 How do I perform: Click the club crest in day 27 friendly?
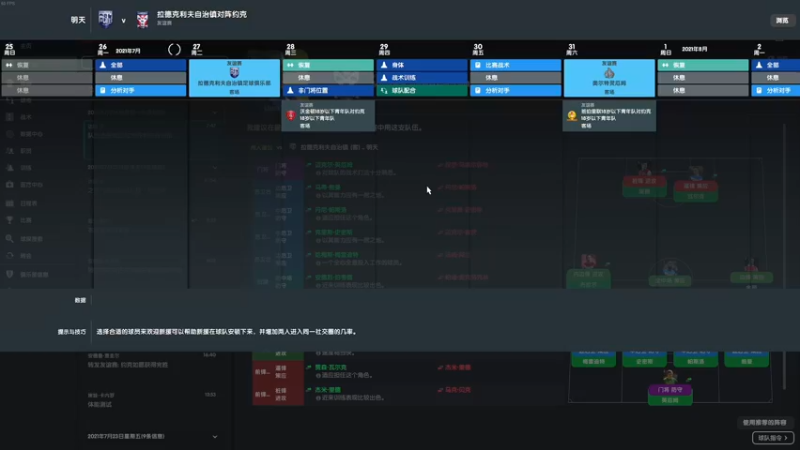[x=234, y=72]
